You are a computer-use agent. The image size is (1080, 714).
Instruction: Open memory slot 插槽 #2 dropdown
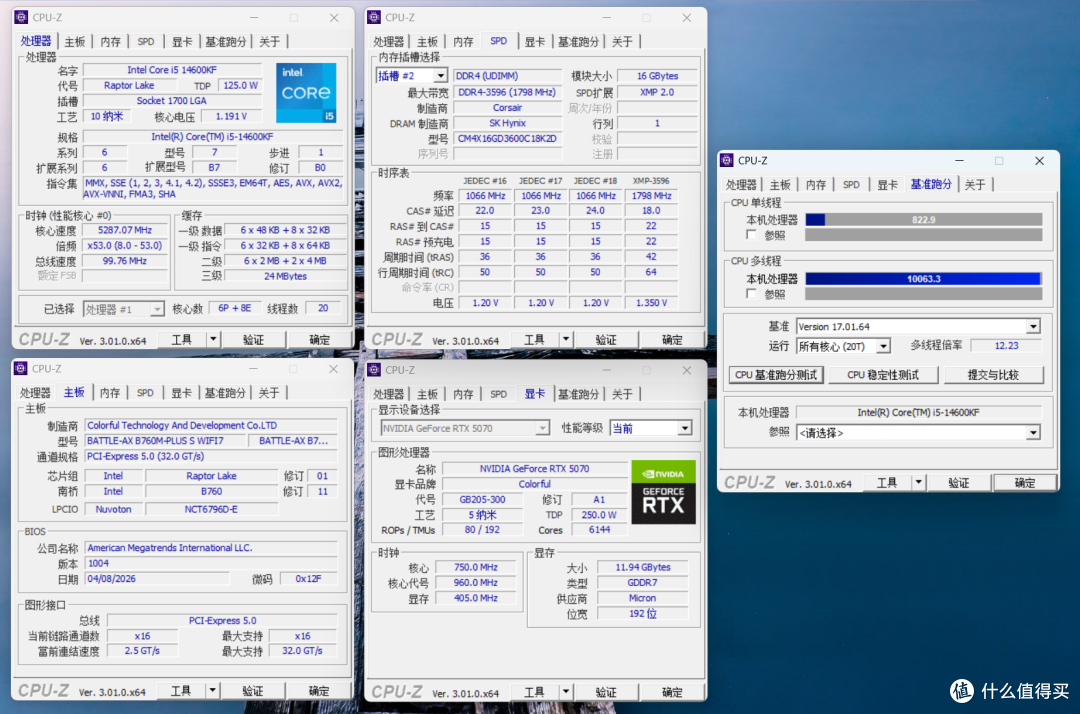(x=440, y=76)
